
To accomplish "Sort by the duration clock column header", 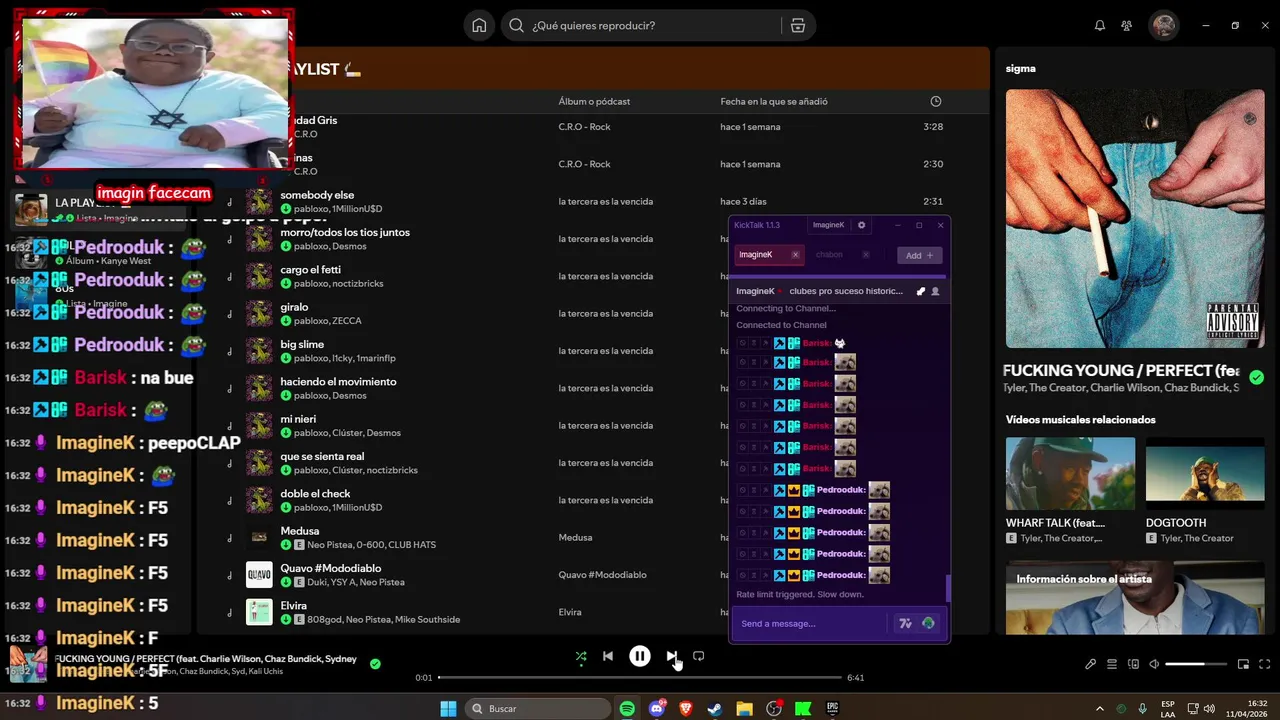I will click(935, 101).
